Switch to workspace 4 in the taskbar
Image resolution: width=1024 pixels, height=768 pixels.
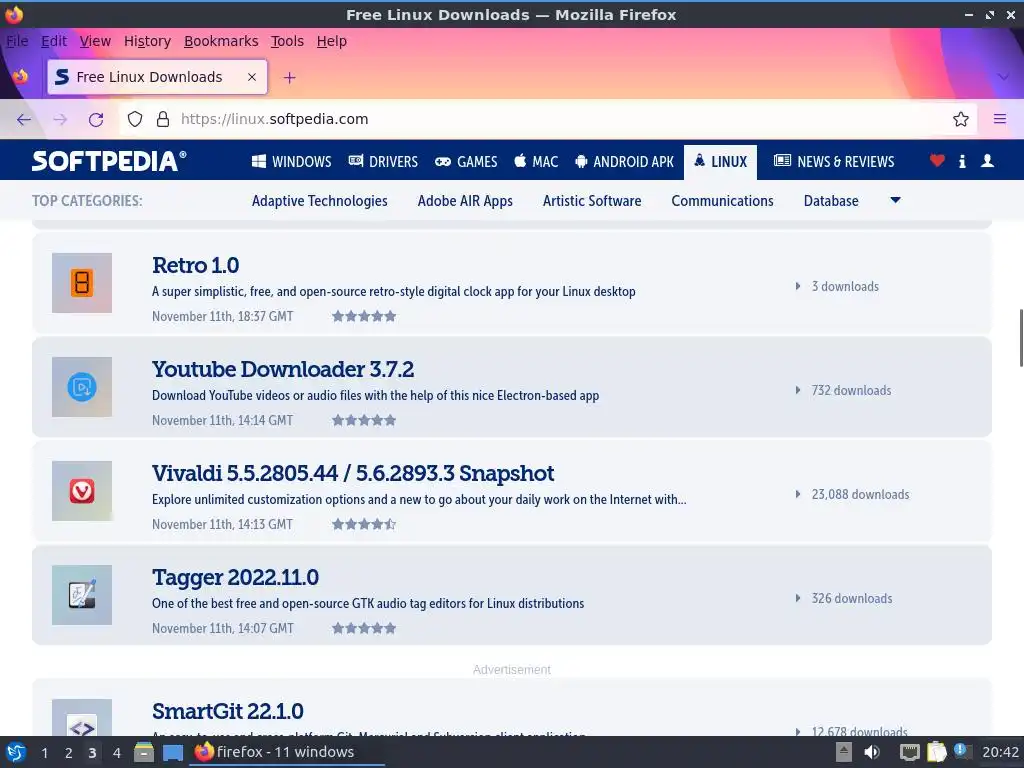117,753
